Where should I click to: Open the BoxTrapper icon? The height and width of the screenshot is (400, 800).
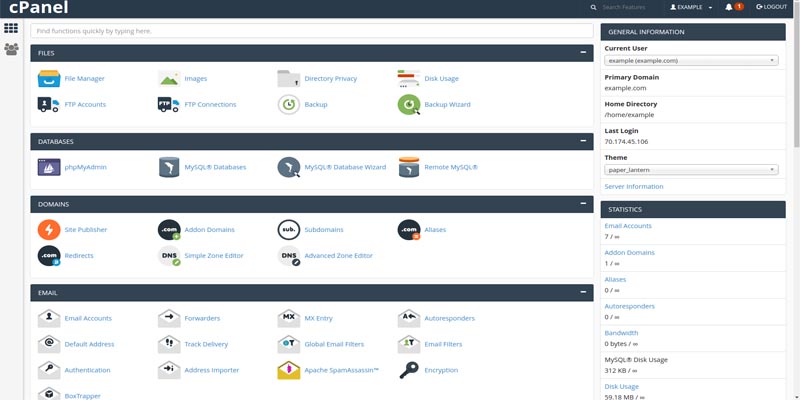pyautogui.click(x=49, y=394)
